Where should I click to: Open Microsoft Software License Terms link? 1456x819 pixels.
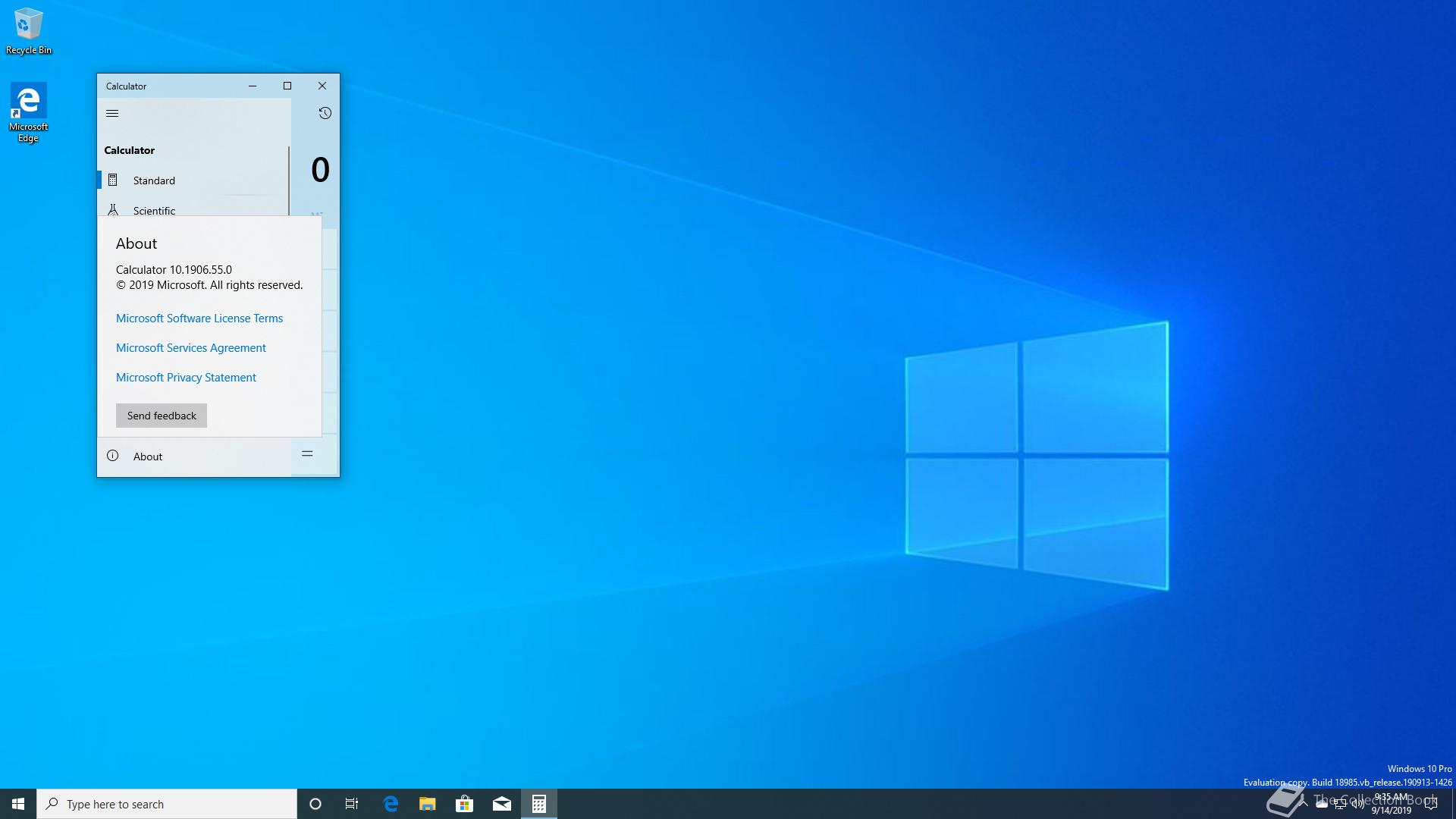[x=199, y=318]
